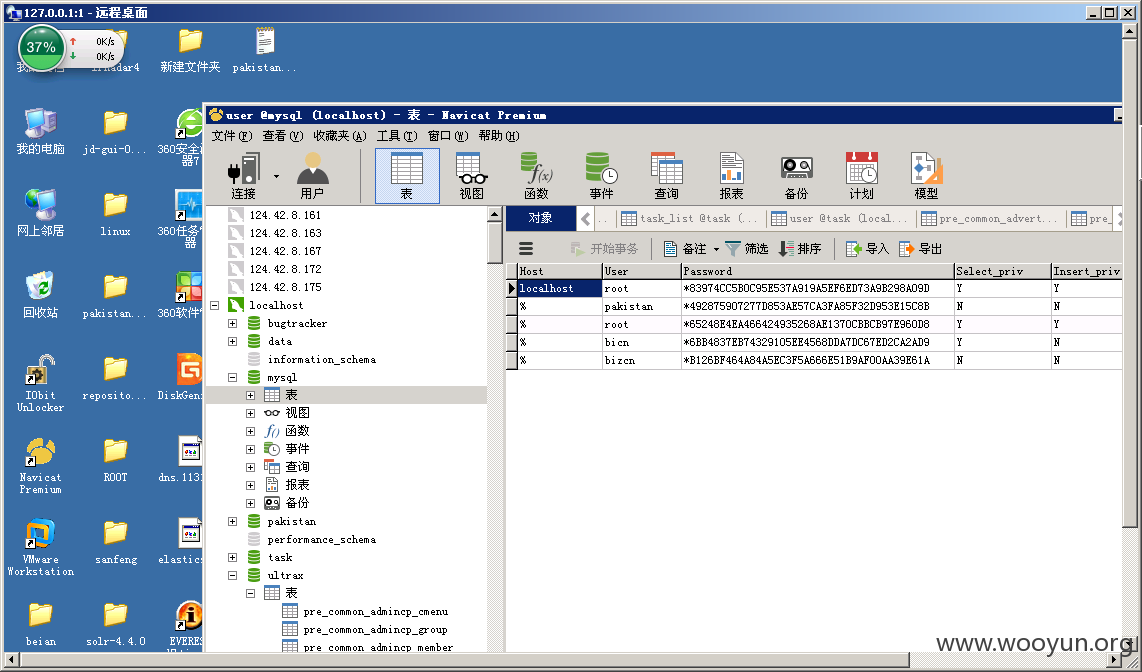1142x672 pixels.
Task: Open the 新建文件夹 desktop folder
Action: tap(190, 50)
